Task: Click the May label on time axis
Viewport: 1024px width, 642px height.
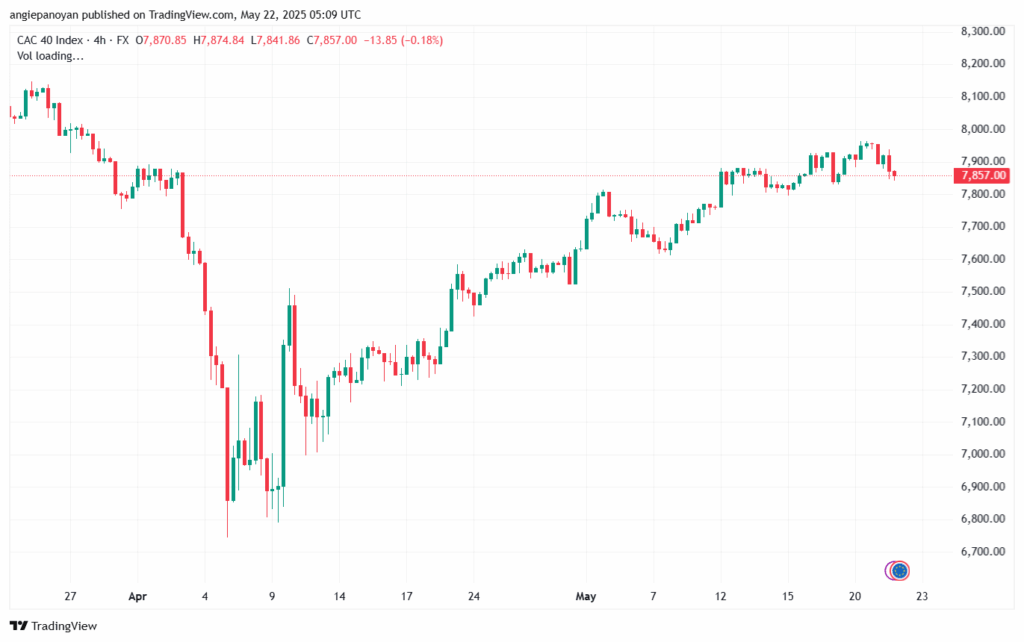Action: pos(586,596)
